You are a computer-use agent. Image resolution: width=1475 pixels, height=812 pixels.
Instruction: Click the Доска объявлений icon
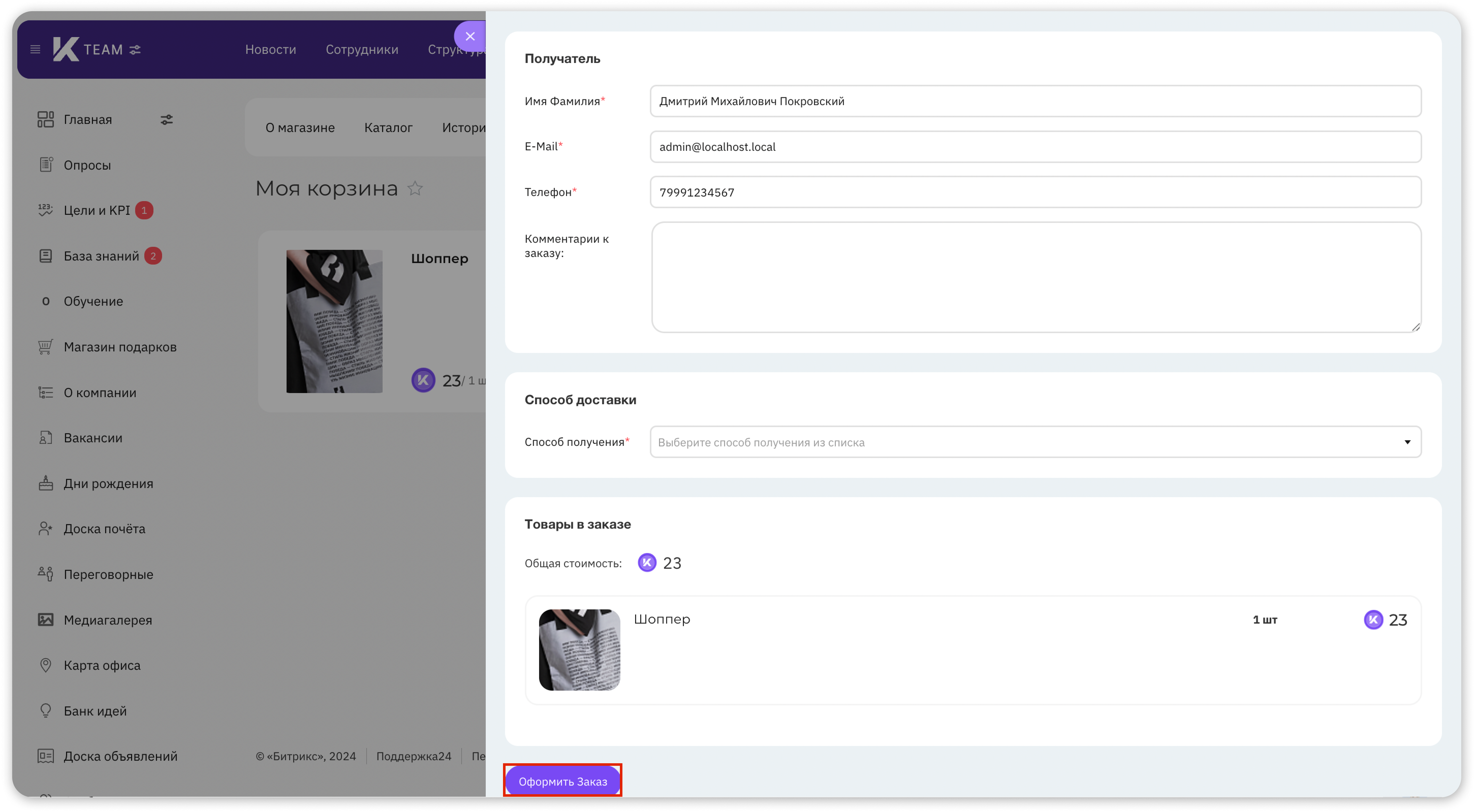click(45, 756)
